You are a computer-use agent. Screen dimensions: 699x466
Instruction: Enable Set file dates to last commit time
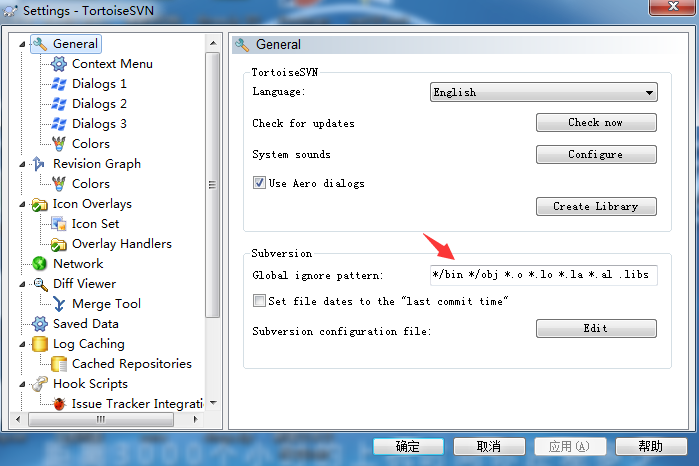259,301
